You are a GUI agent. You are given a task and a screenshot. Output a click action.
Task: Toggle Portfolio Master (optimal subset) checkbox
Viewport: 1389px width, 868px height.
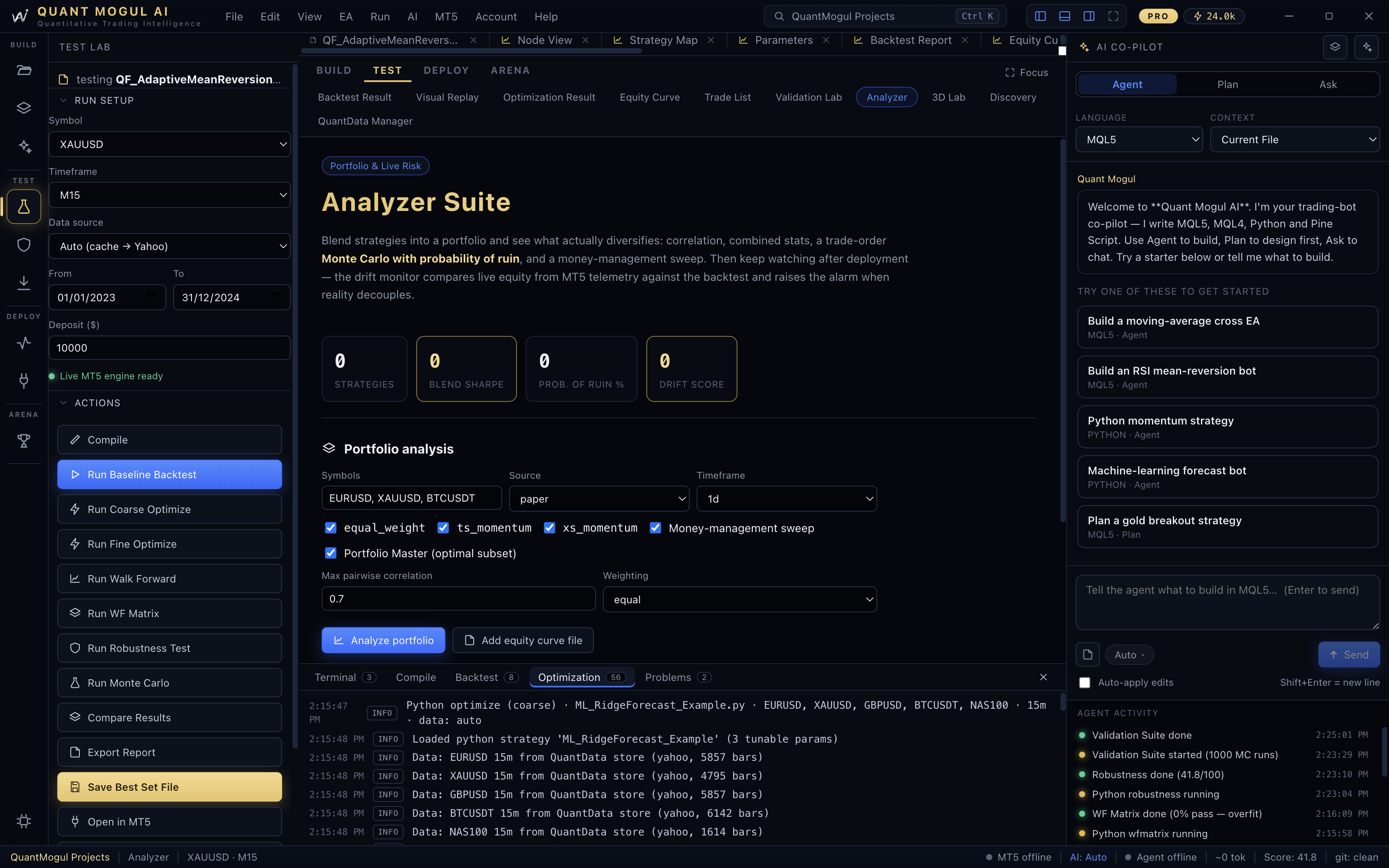pos(331,553)
